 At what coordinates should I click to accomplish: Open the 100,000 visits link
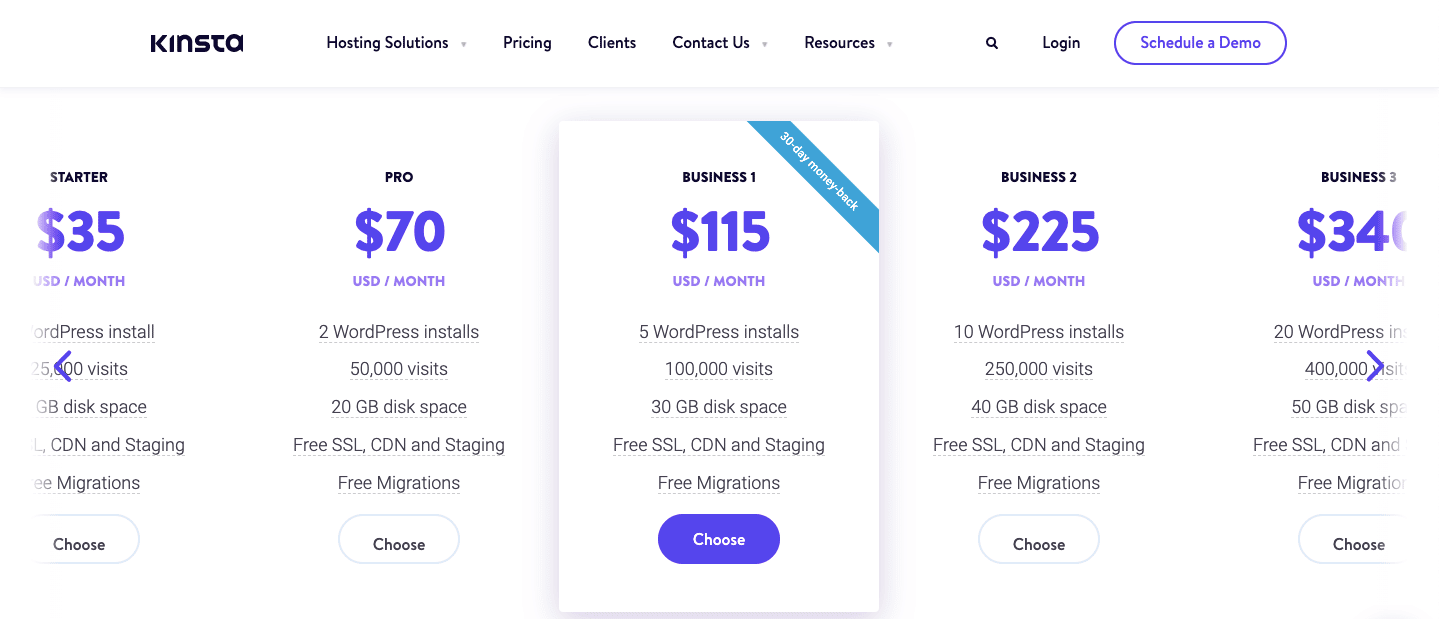(x=718, y=368)
